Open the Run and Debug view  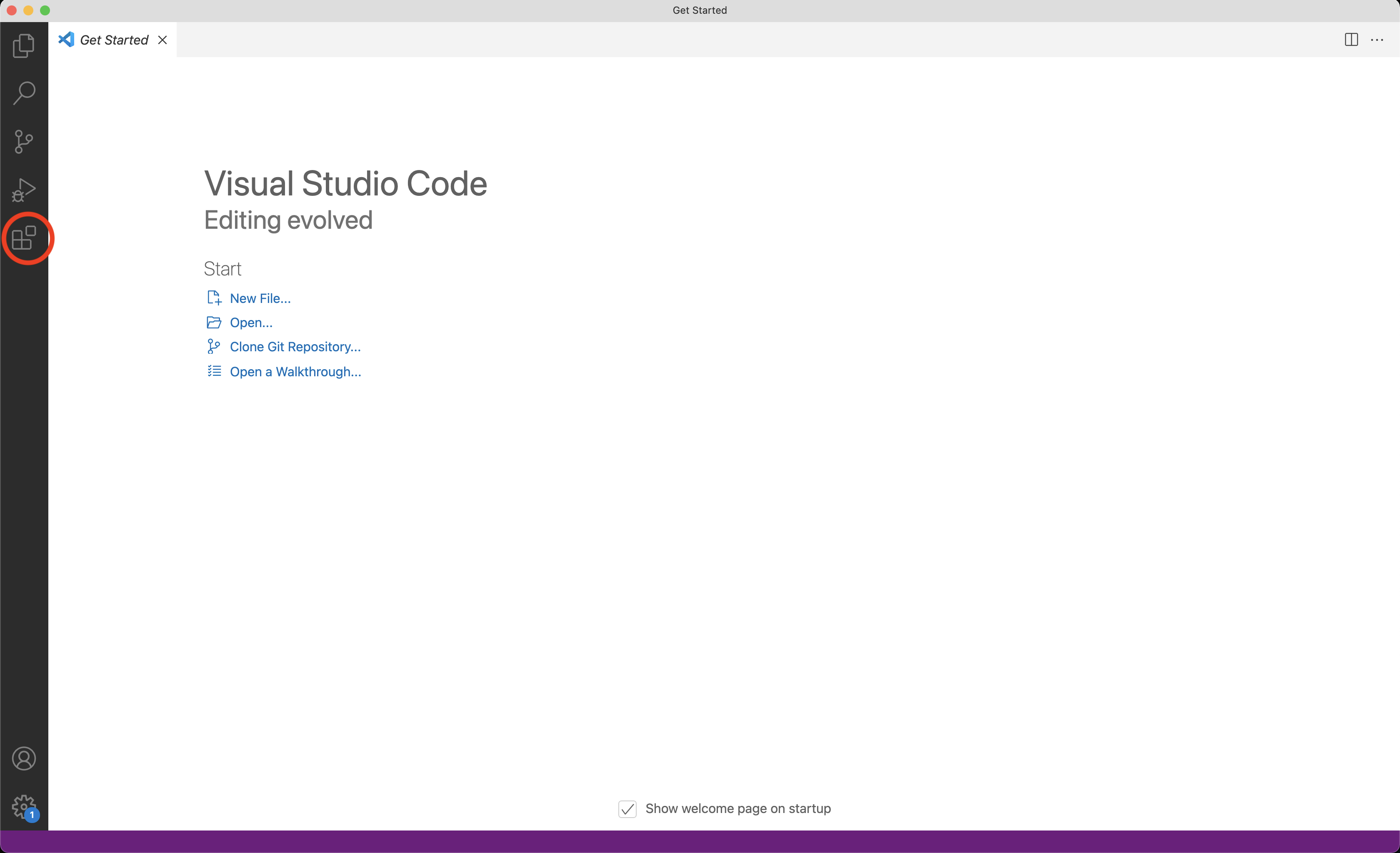point(24,190)
